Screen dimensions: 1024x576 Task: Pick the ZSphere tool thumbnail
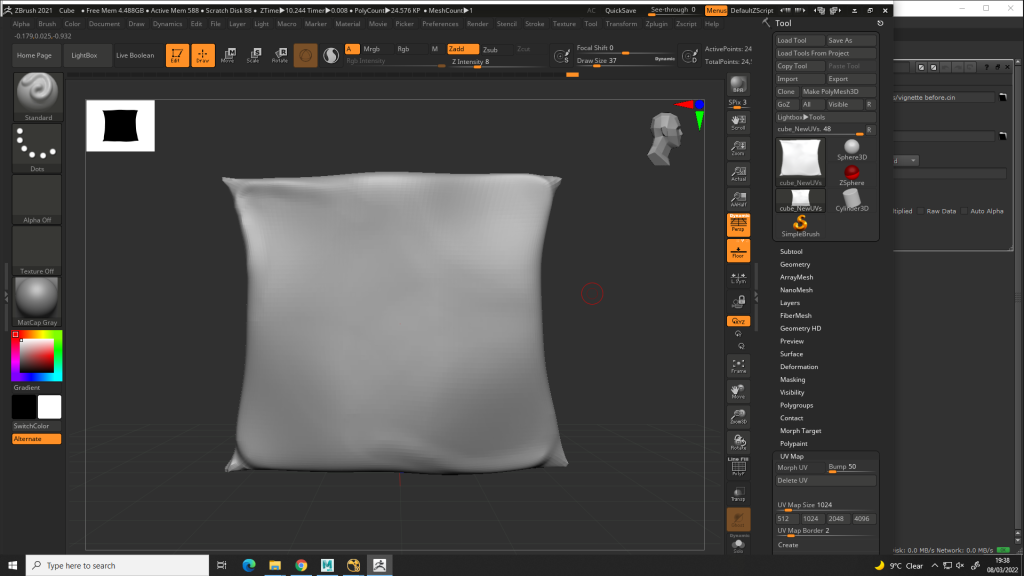852,176
